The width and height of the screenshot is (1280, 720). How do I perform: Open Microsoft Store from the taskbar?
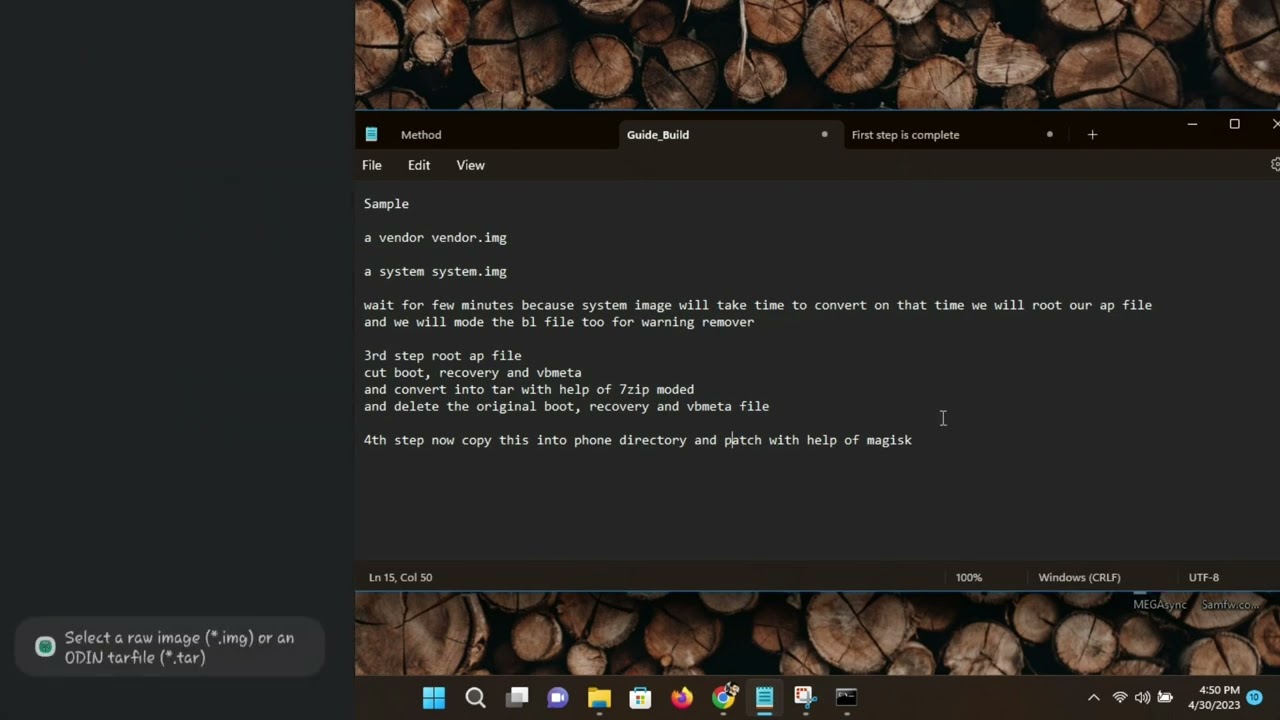click(640, 698)
